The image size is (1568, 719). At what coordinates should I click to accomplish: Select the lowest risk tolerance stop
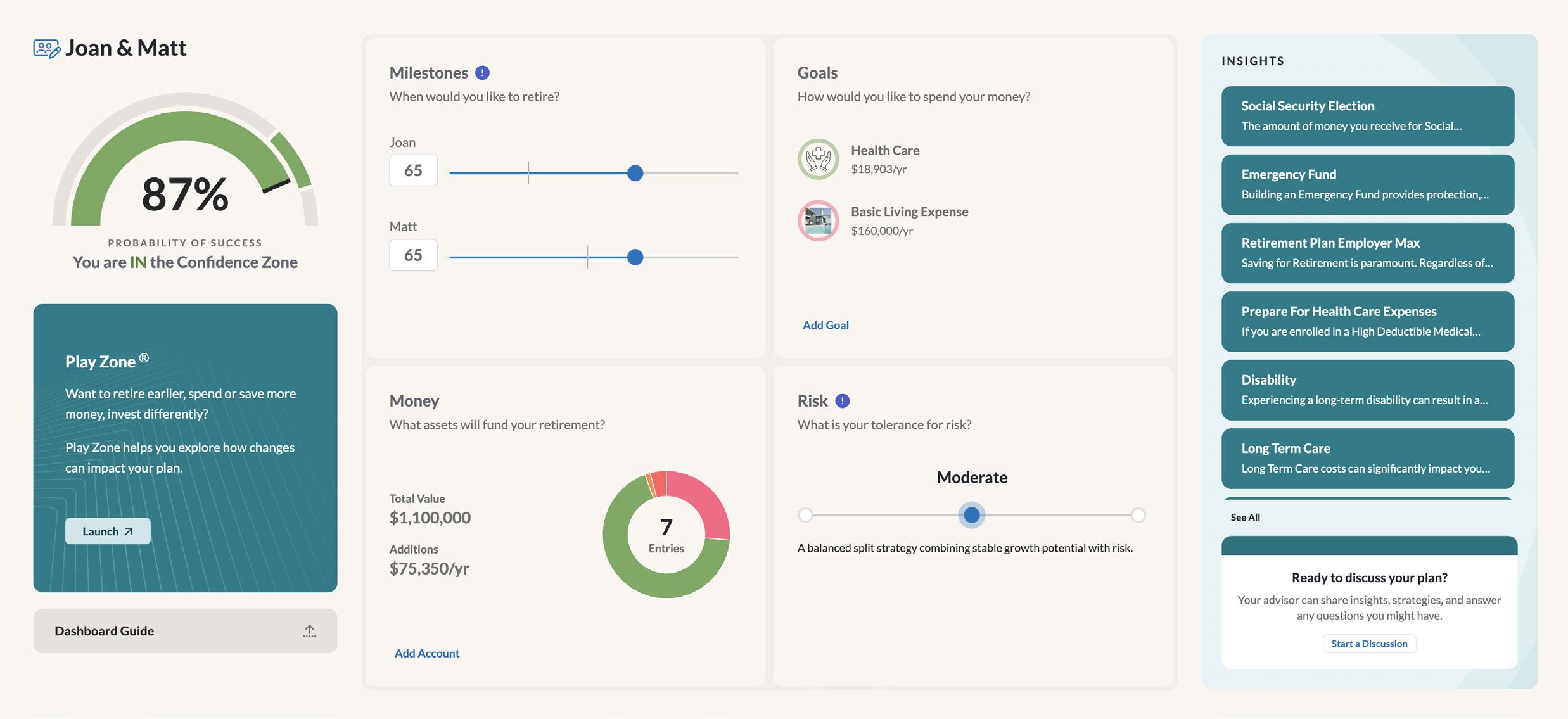pos(805,515)
